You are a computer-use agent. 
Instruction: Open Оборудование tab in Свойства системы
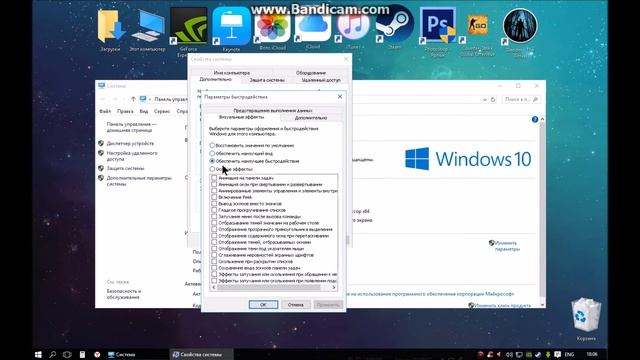click(x=311, y=73)
